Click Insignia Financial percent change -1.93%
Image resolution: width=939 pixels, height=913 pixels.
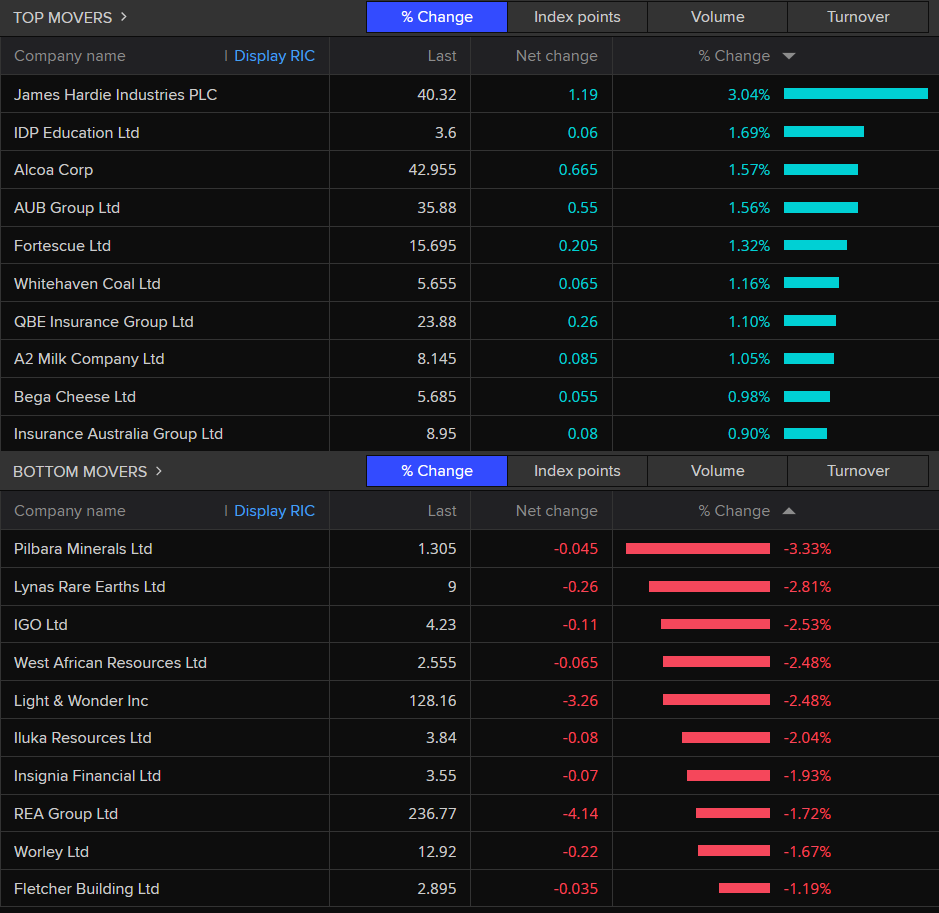(807, 776)
